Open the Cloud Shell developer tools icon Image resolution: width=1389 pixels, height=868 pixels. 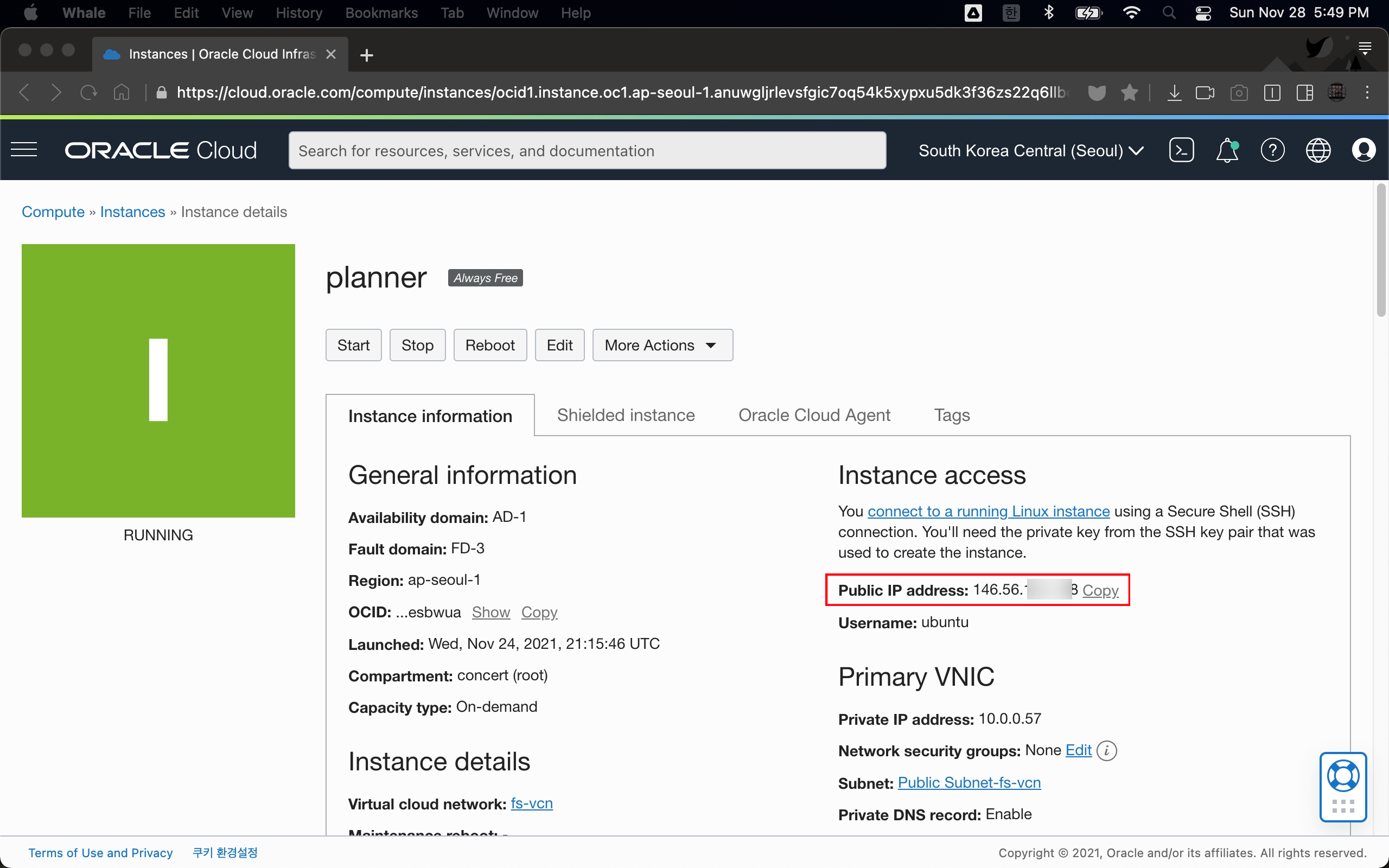tap(1181, 150)
